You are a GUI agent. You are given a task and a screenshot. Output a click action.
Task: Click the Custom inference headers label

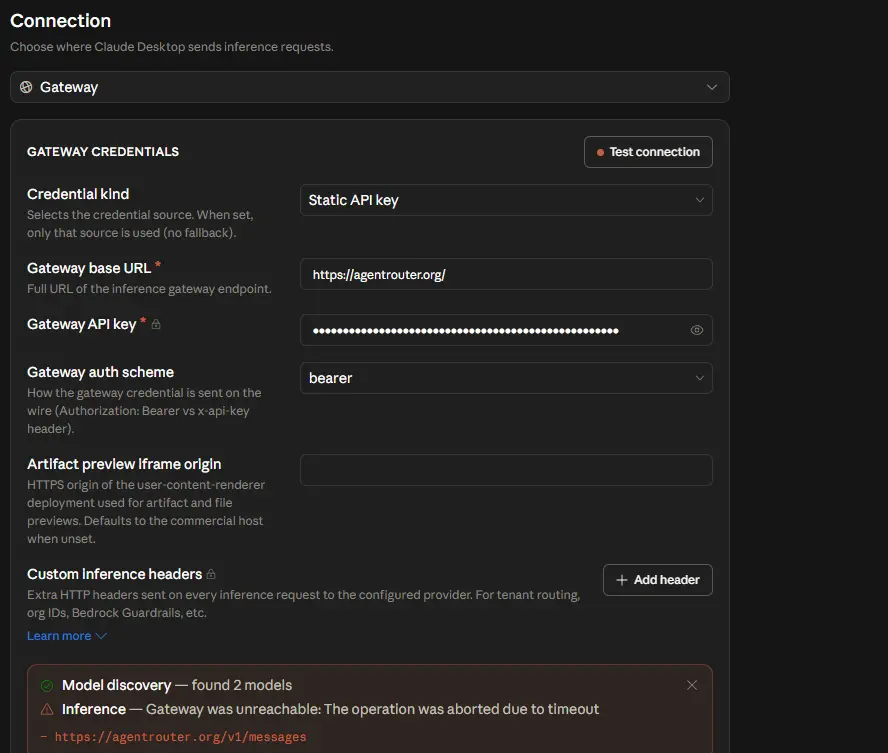[x=114, y=574]
